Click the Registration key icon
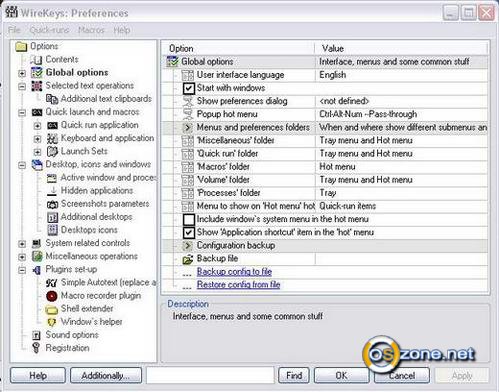Image resolution: width=499 pixels, height=392 pixels. tap(36, 348)
